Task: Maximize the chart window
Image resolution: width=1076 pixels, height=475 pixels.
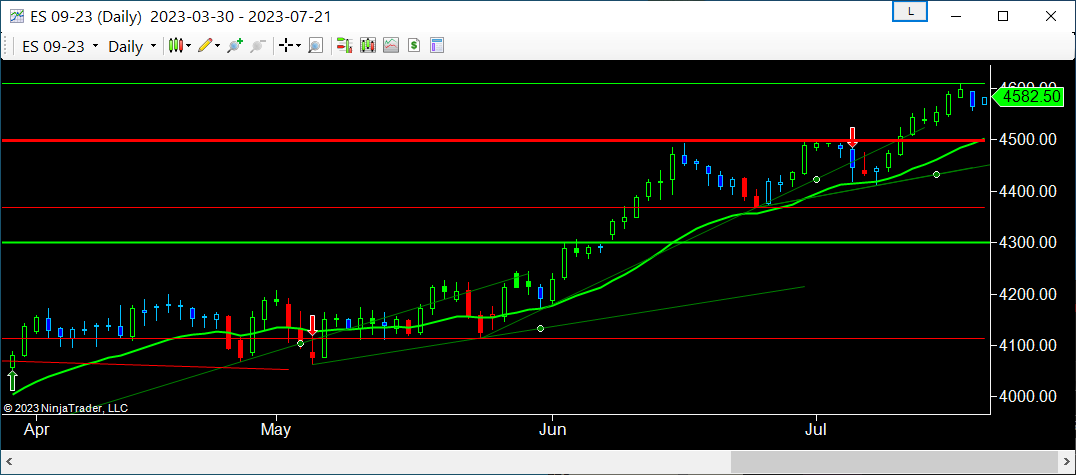Action: tap(1003, 16)
